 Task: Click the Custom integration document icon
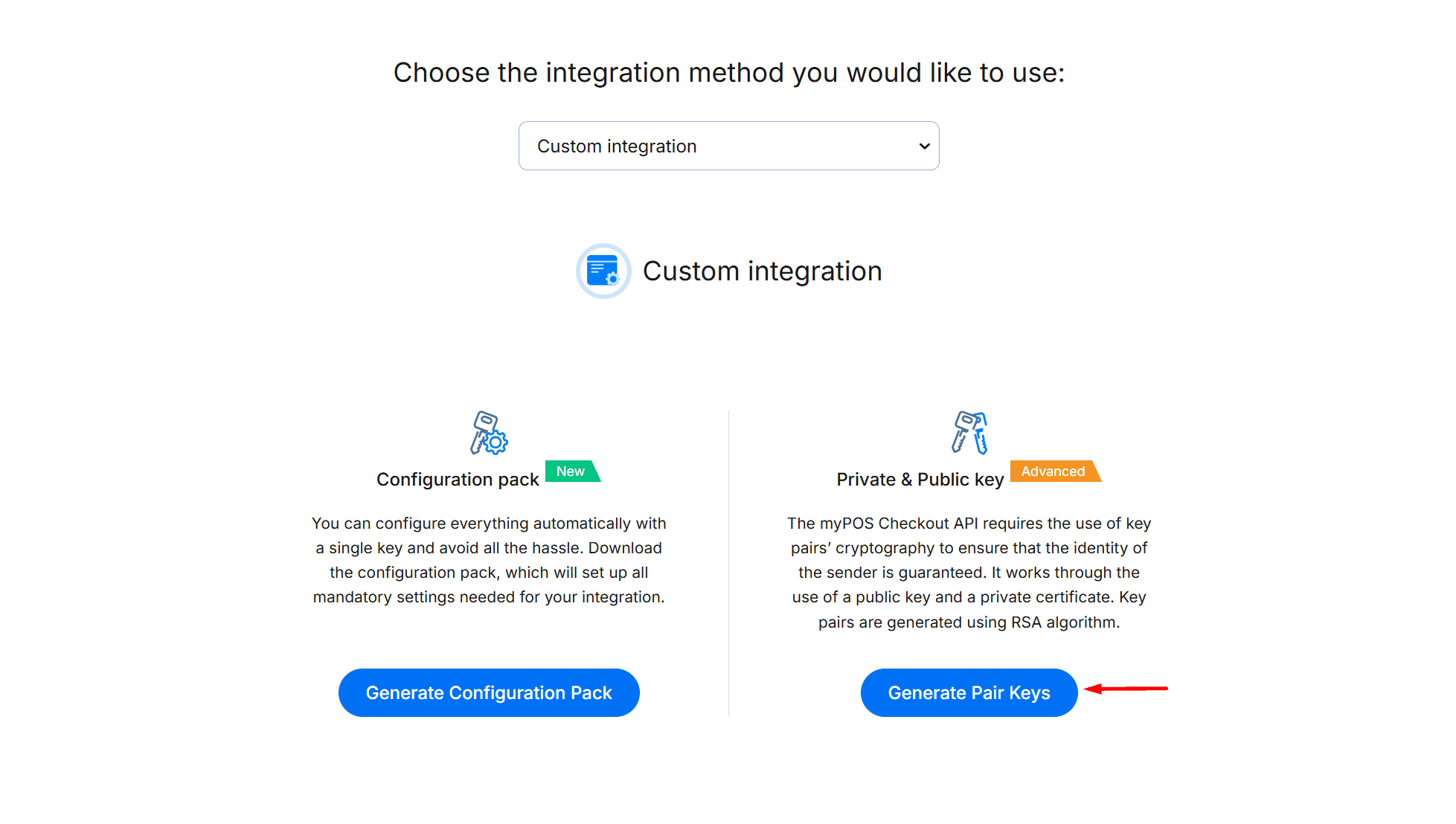[603, 271]
